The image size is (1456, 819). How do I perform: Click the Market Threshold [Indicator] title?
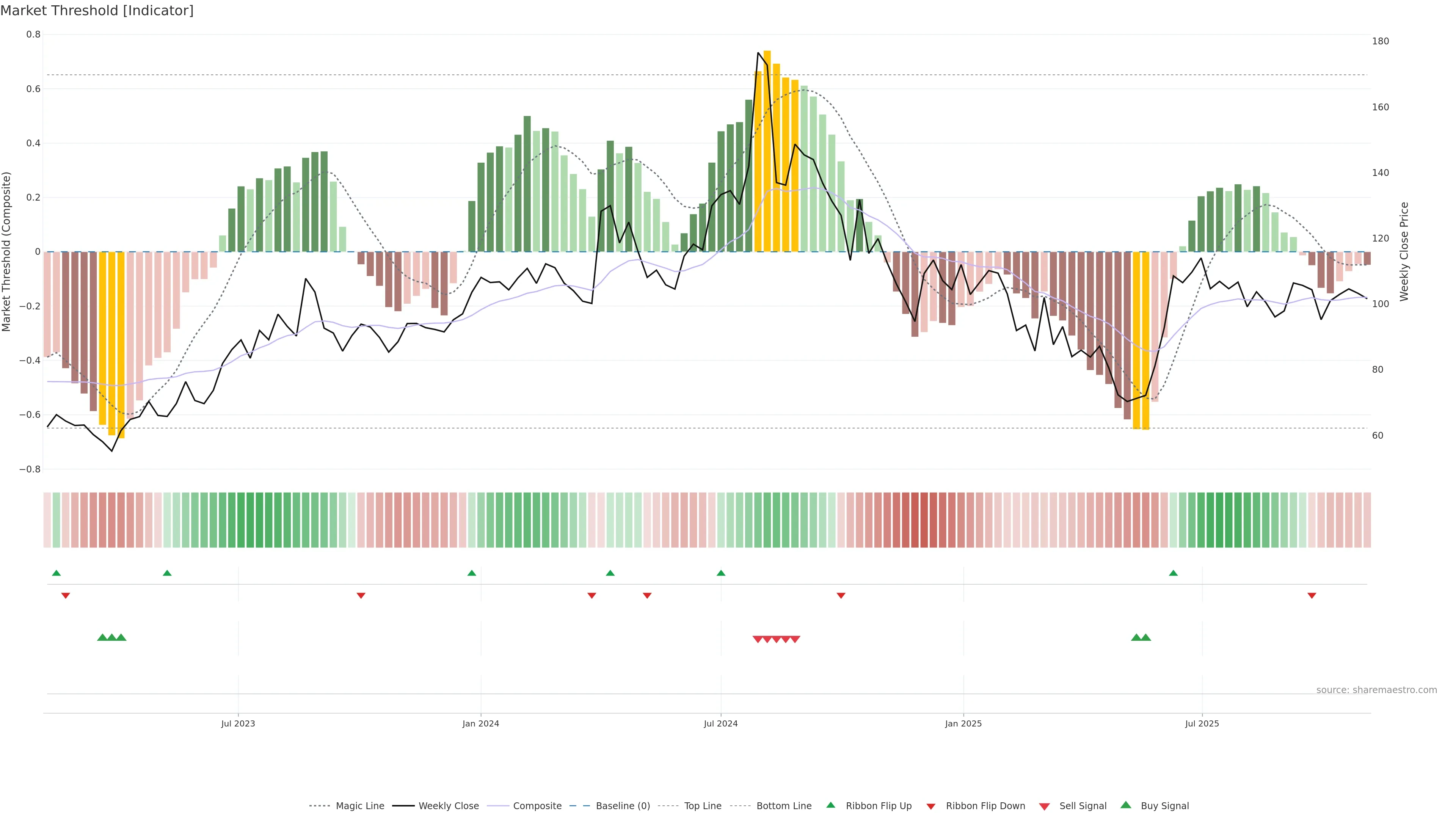click(97, 11)
